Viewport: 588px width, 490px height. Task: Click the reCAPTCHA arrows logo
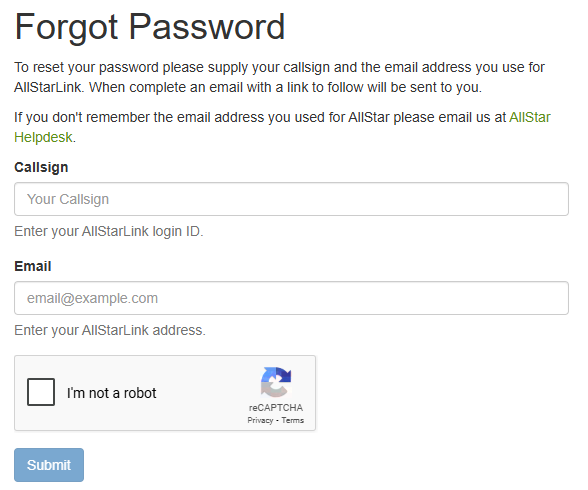(x=276, y=382)
